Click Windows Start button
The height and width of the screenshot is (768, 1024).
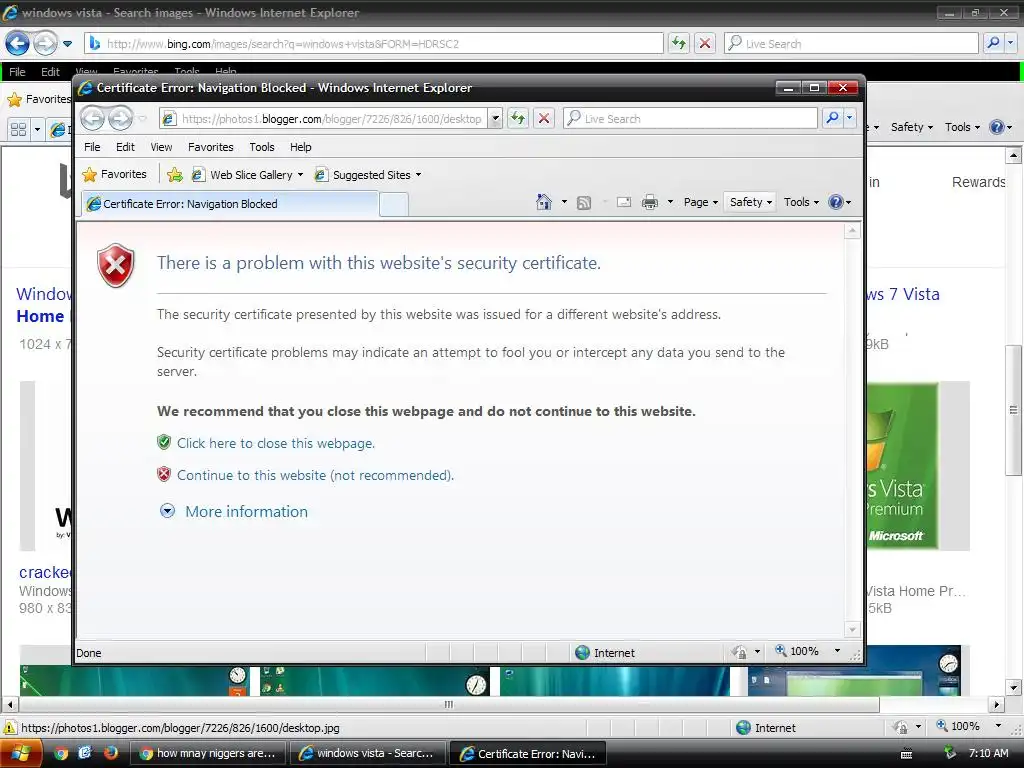20,754
